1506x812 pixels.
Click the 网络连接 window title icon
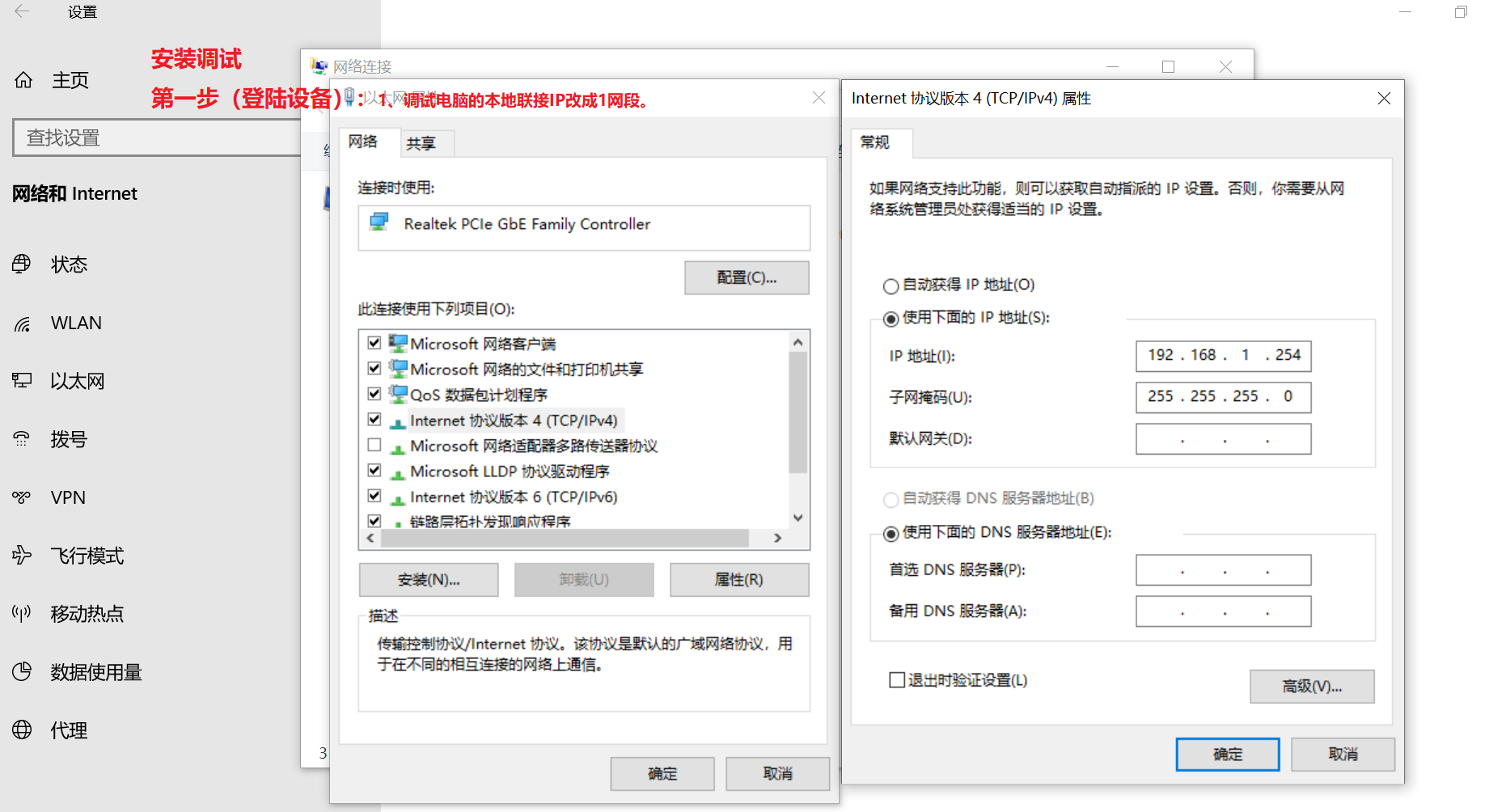(319, 66)
